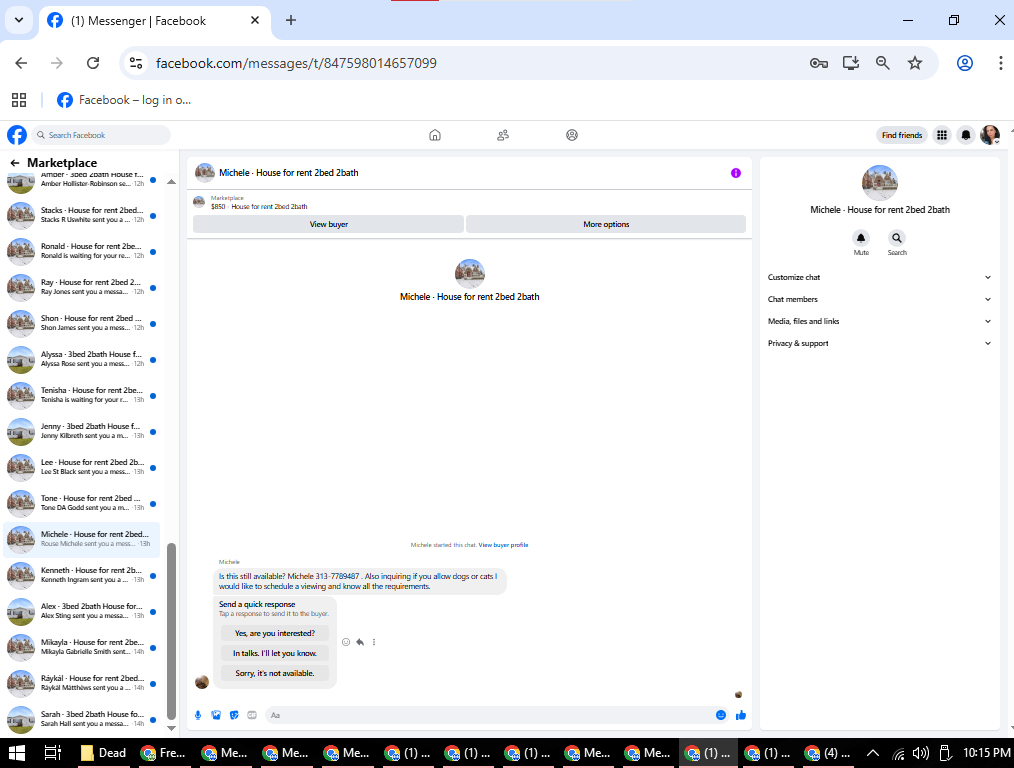
Task: Click the message text input field
Action: click(488, 715)
